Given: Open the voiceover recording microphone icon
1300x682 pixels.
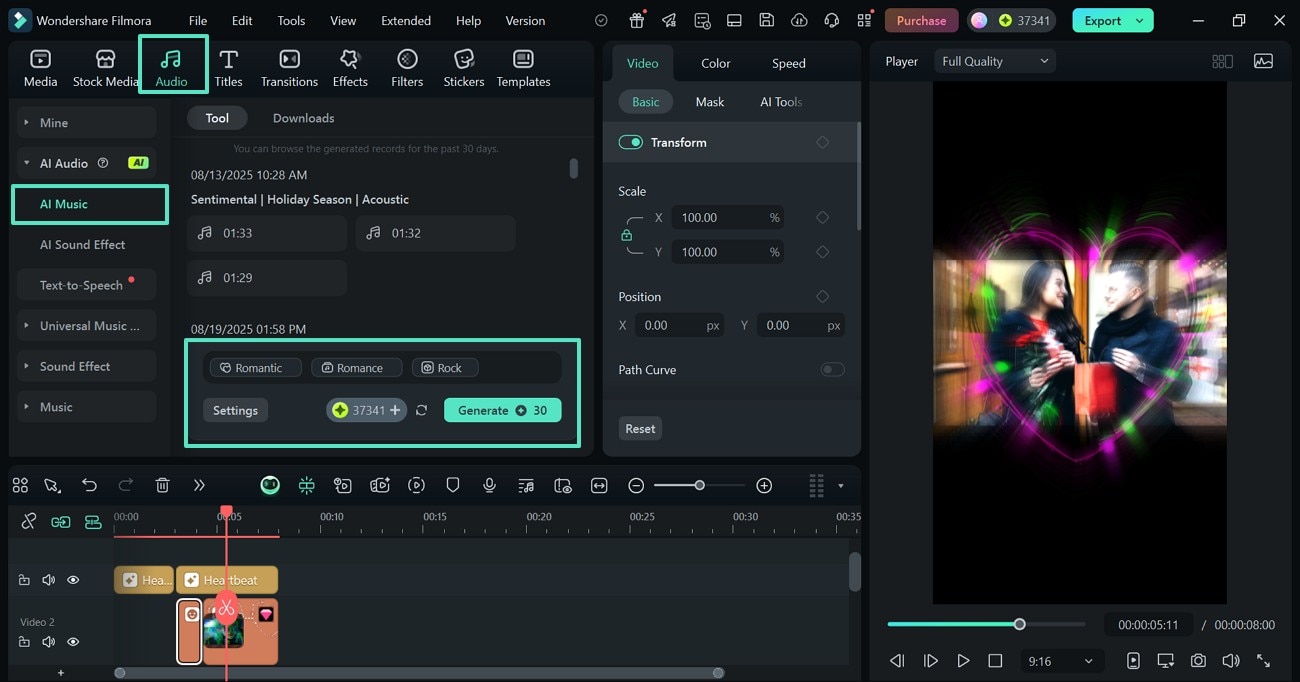Looking at the screenshot, I should coord(489,485).
